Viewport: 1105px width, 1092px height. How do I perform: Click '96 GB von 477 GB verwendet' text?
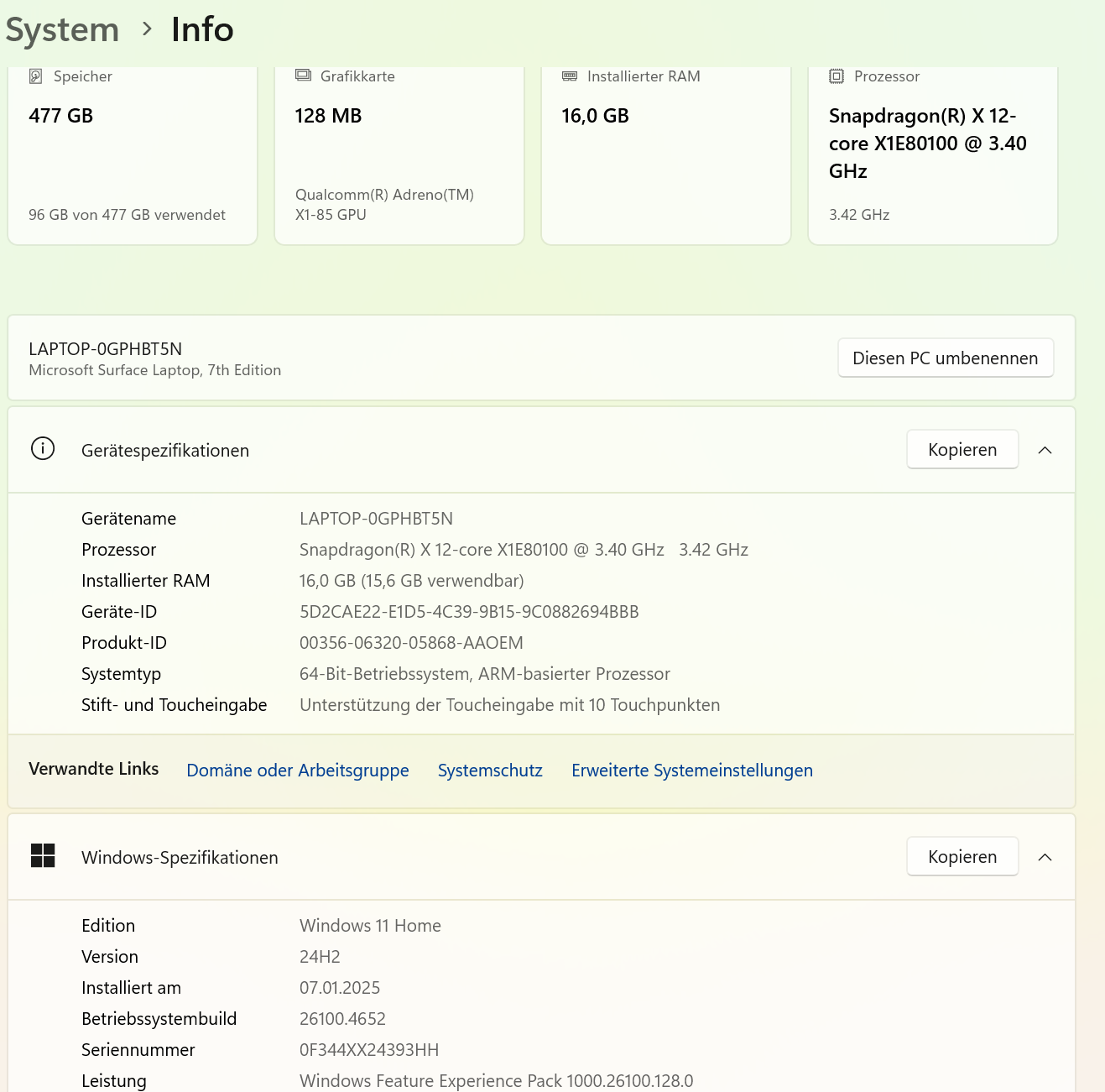pos(127,215)
